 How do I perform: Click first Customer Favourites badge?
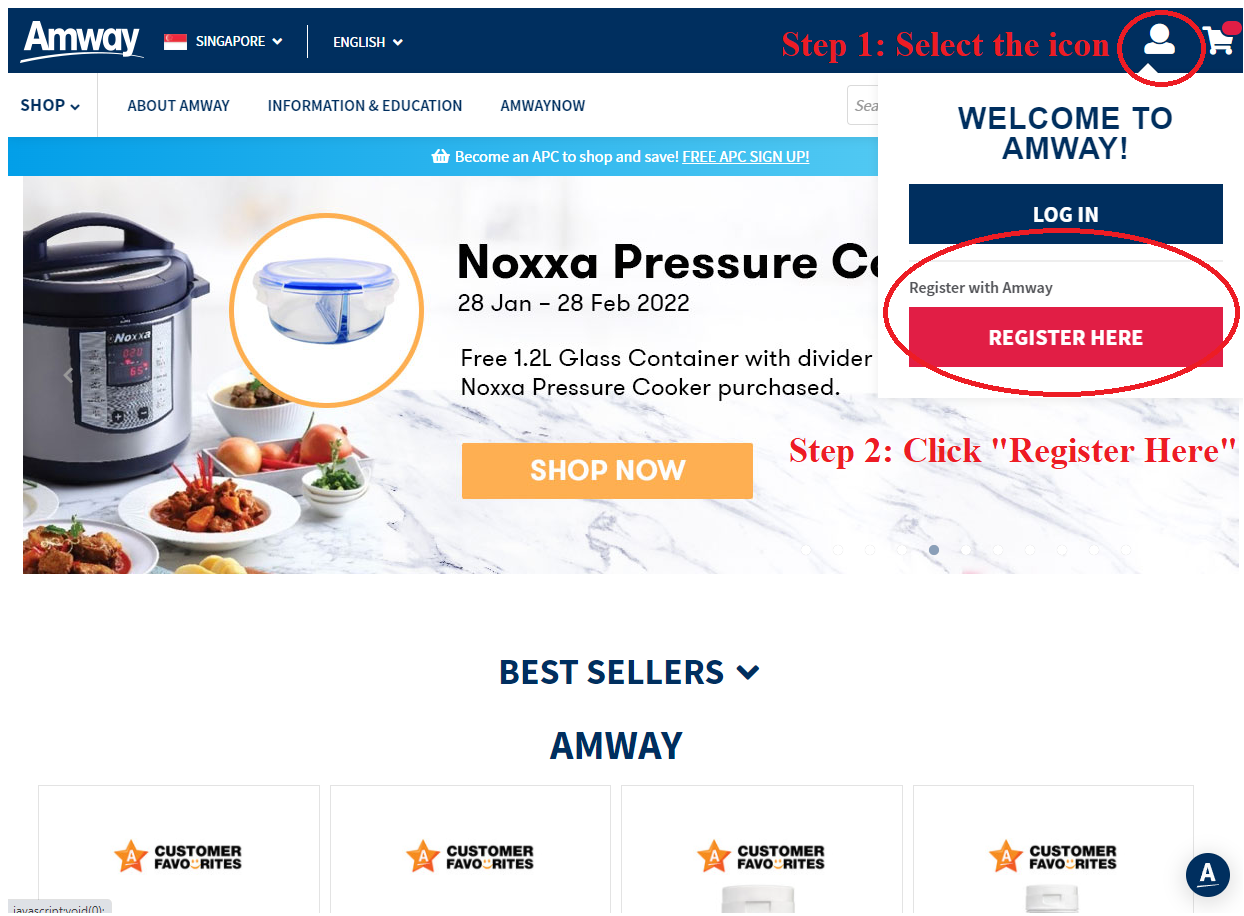point(179,856)
